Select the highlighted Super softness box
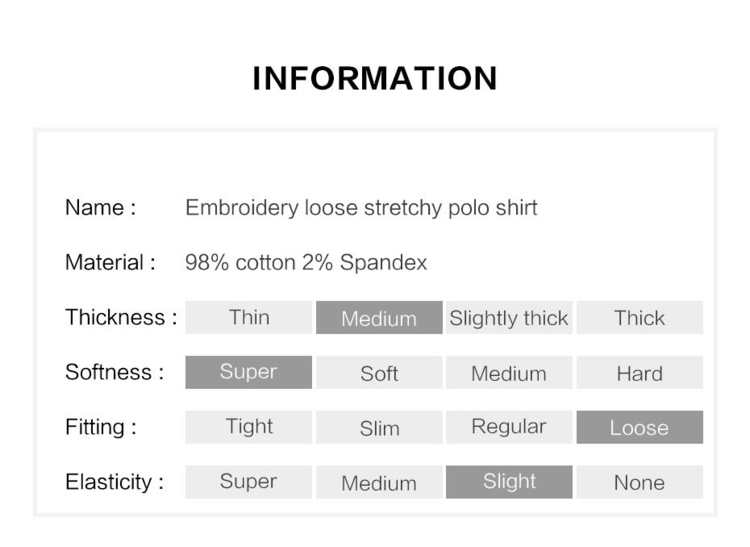Image resolution: width=750 pixels, height=547 pixels. 249,372
